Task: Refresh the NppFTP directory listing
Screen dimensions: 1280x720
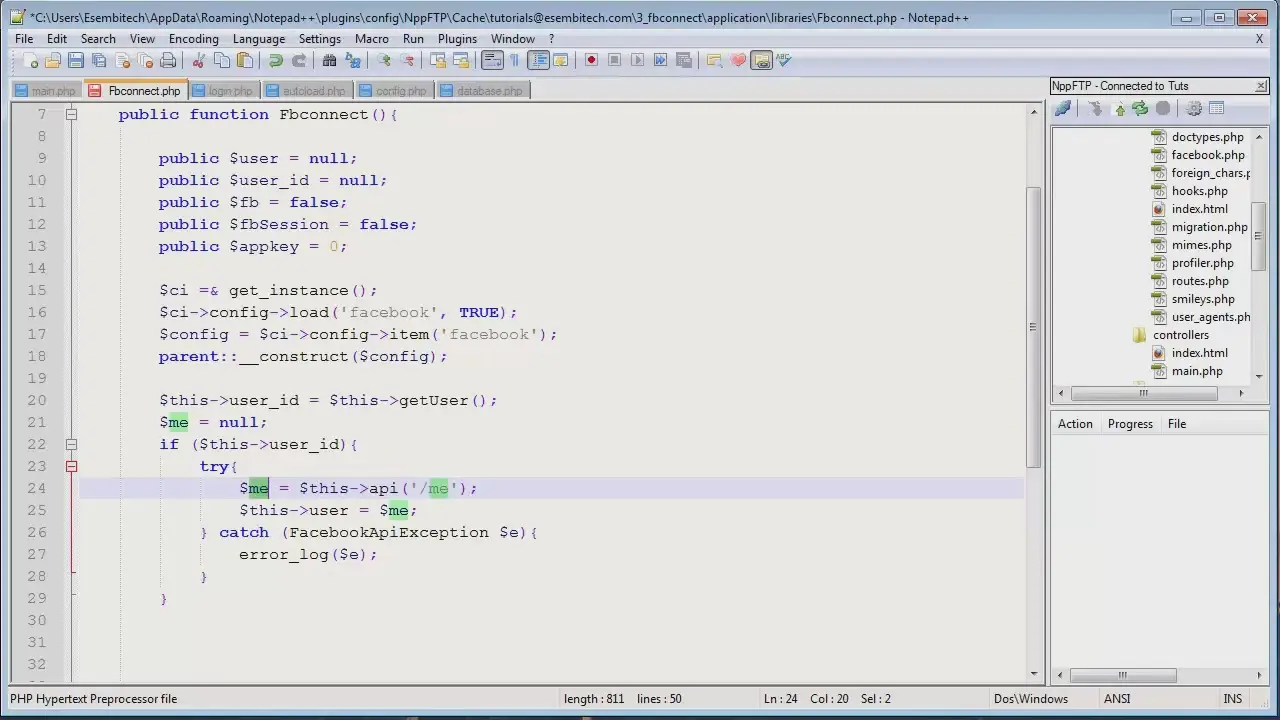Action: tap(1140, 109)
